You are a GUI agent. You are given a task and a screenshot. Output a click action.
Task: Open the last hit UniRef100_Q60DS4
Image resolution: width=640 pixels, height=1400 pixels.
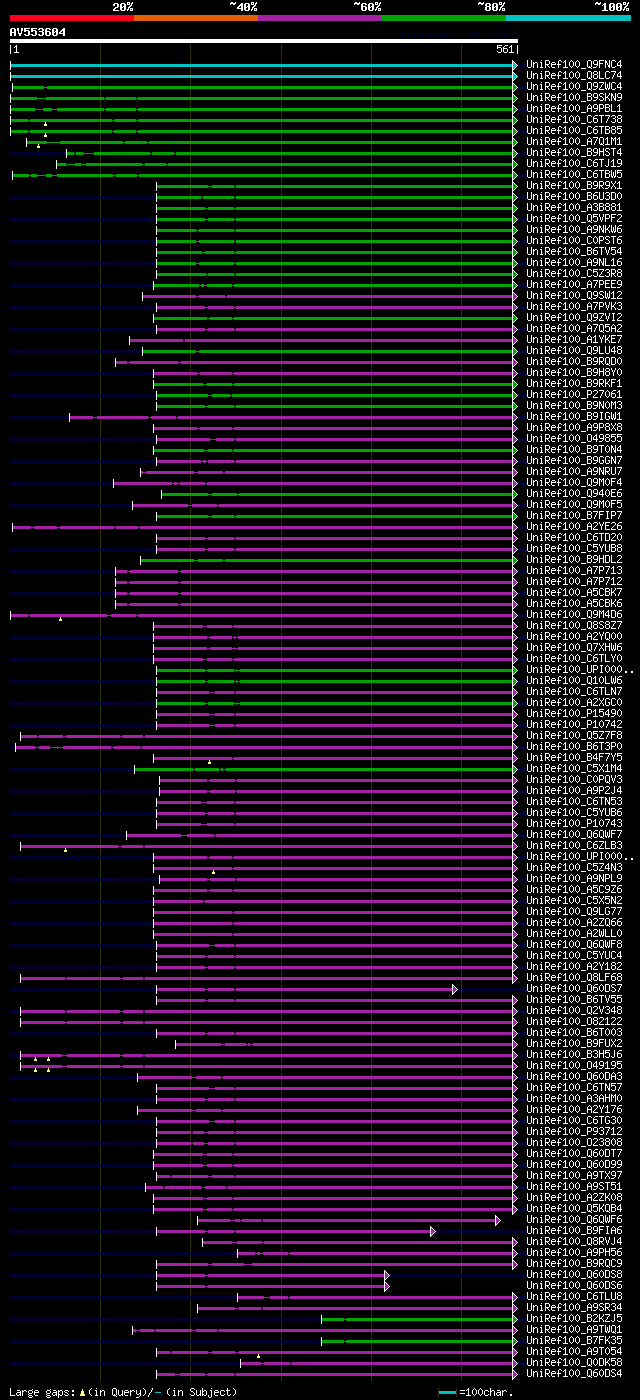574,1374
